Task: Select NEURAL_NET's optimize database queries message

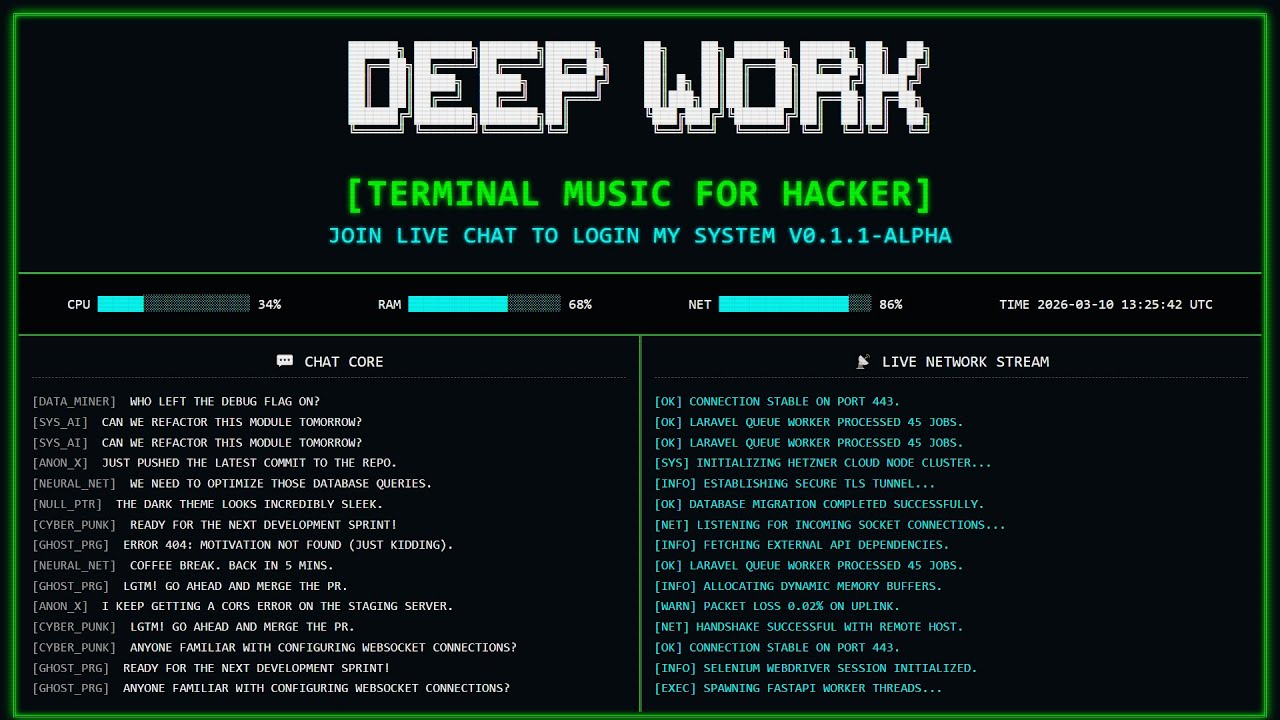Action: click(232, 484)
